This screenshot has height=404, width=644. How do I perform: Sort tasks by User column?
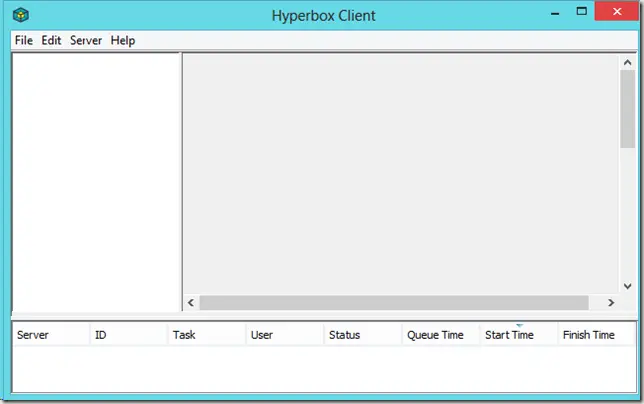tap(285, 335)
